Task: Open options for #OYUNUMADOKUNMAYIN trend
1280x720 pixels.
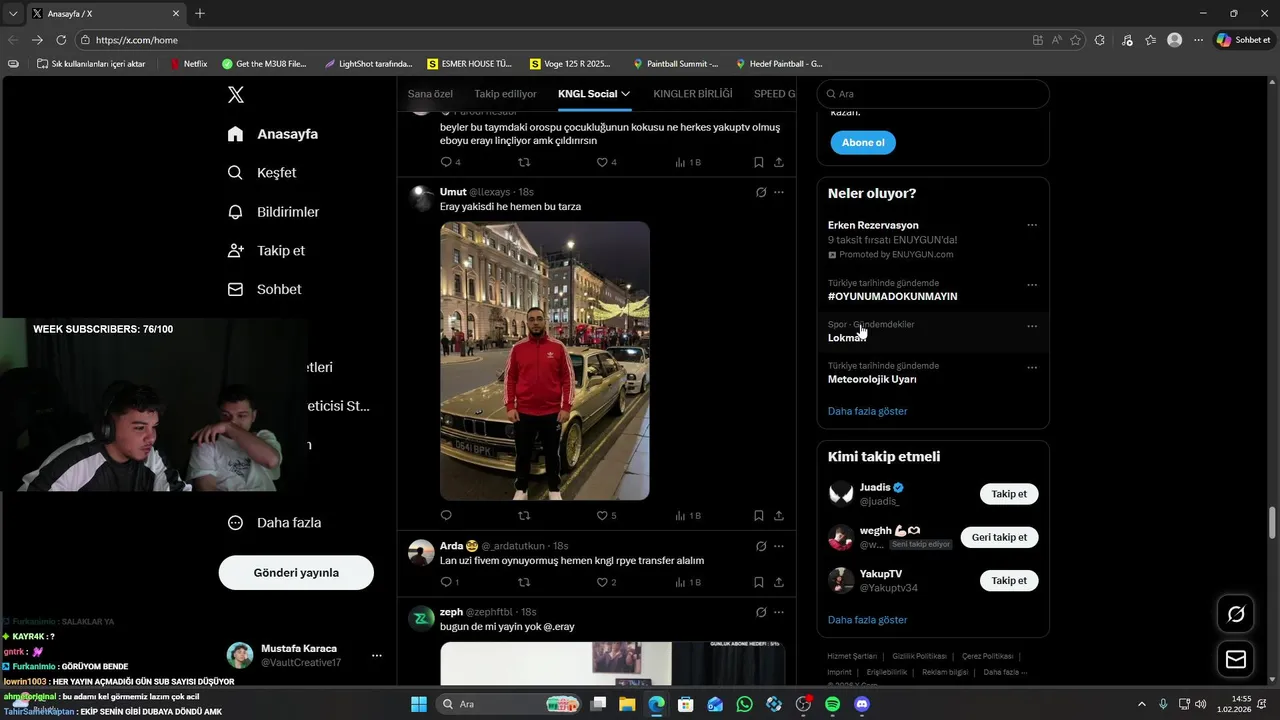Action: (x=1032, y=285)
